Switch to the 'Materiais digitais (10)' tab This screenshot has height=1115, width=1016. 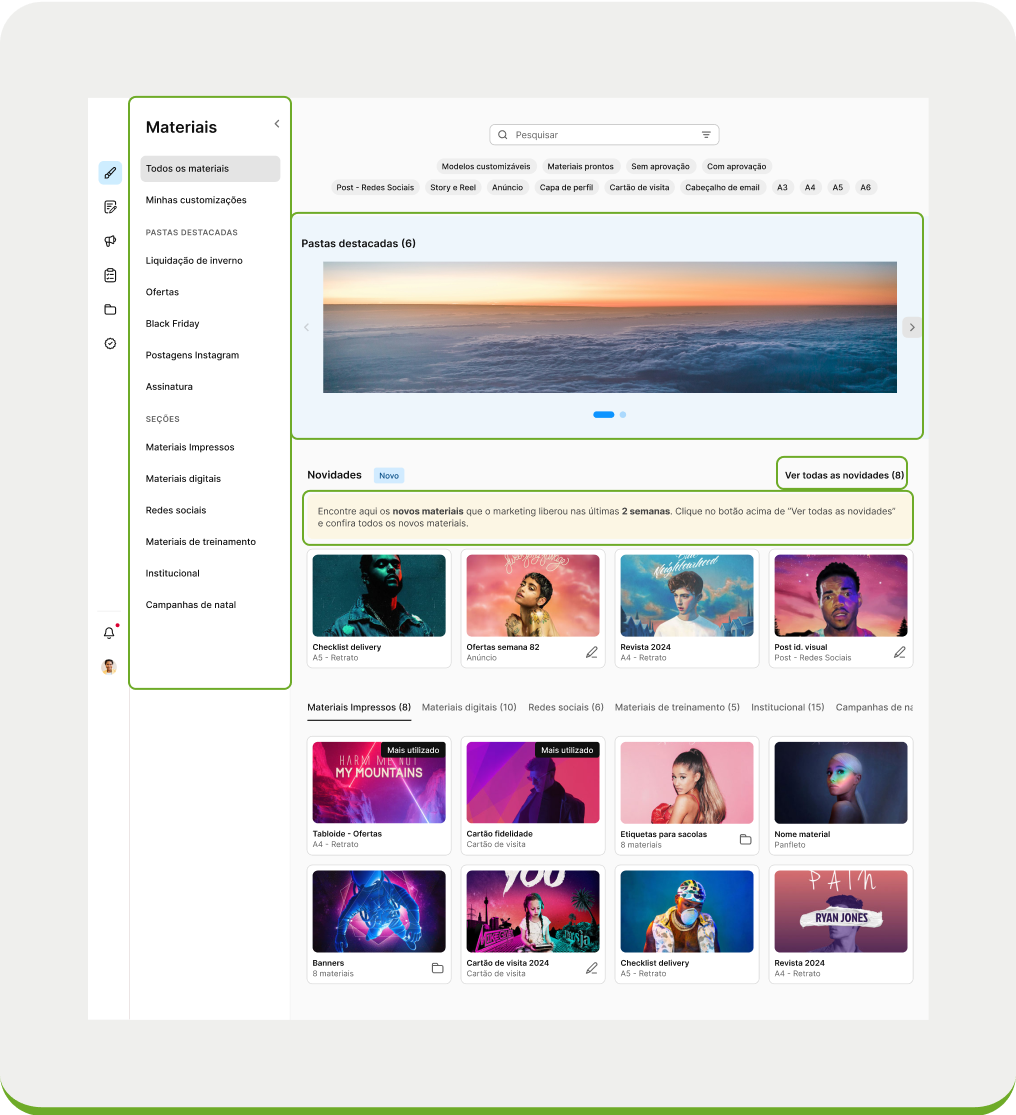click(469, 707)
